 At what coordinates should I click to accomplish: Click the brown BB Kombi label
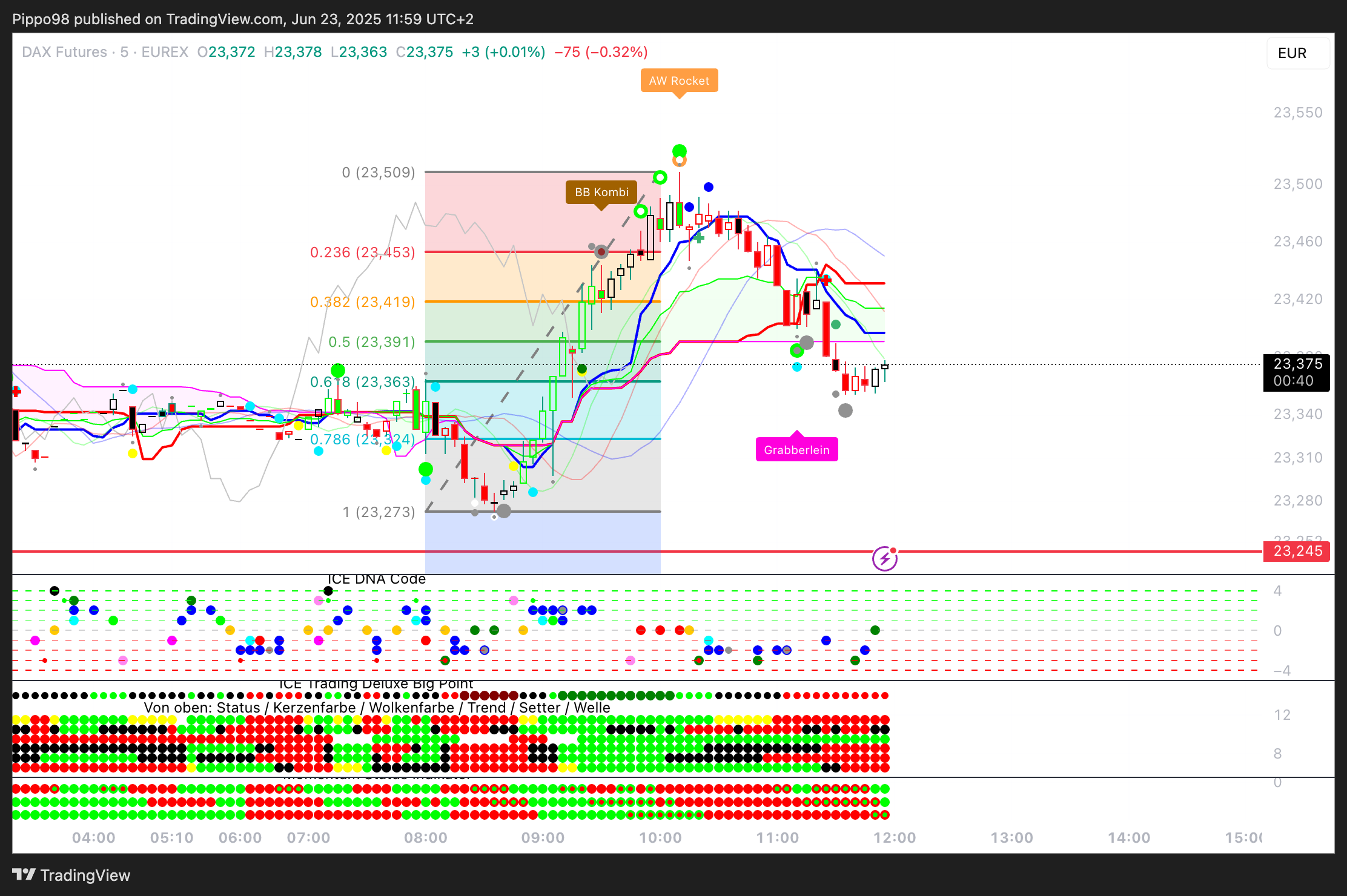coord(601,192)
